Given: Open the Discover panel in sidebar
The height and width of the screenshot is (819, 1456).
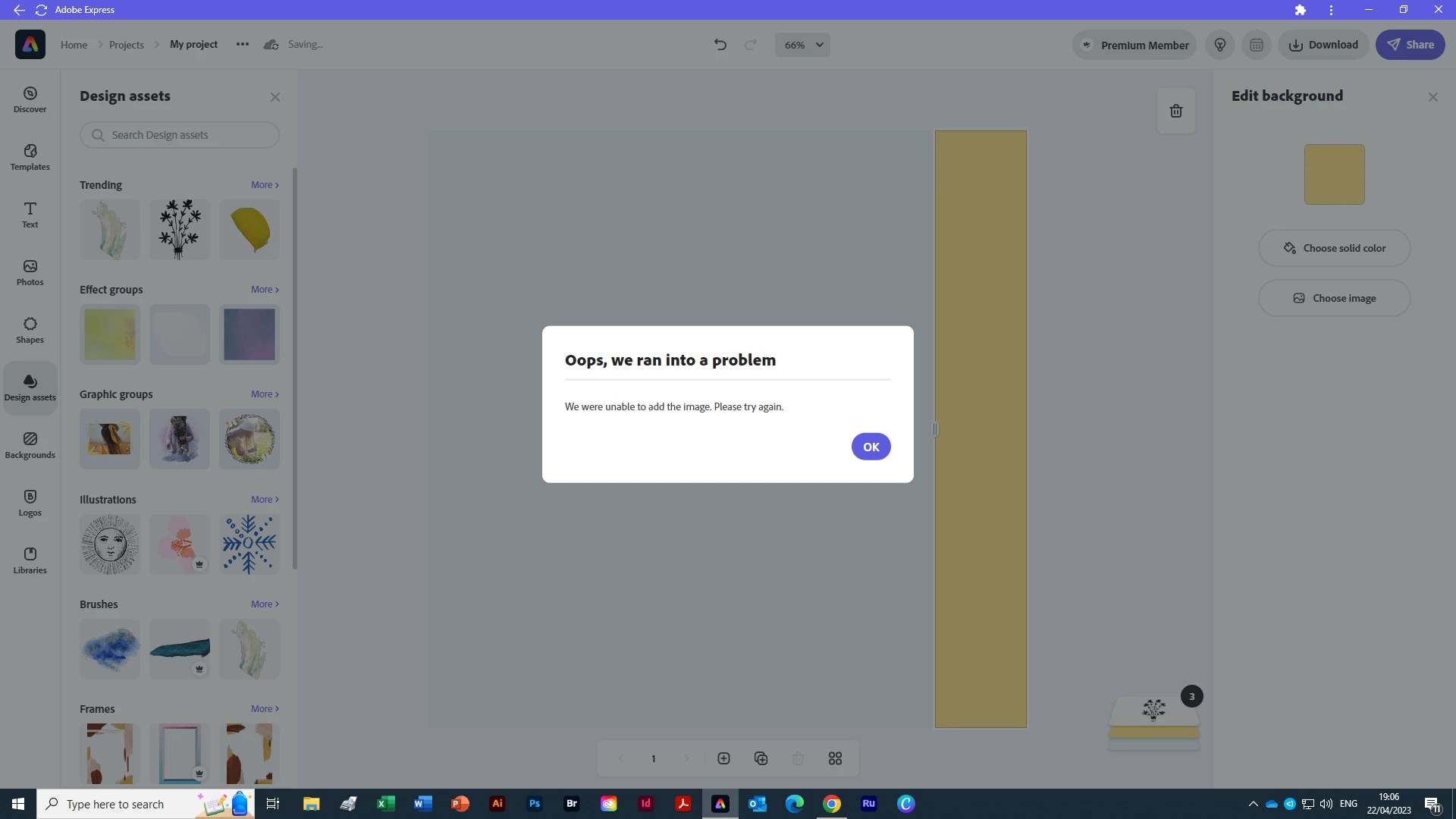Looking at the screenshot, I should (x=30, y=99).
